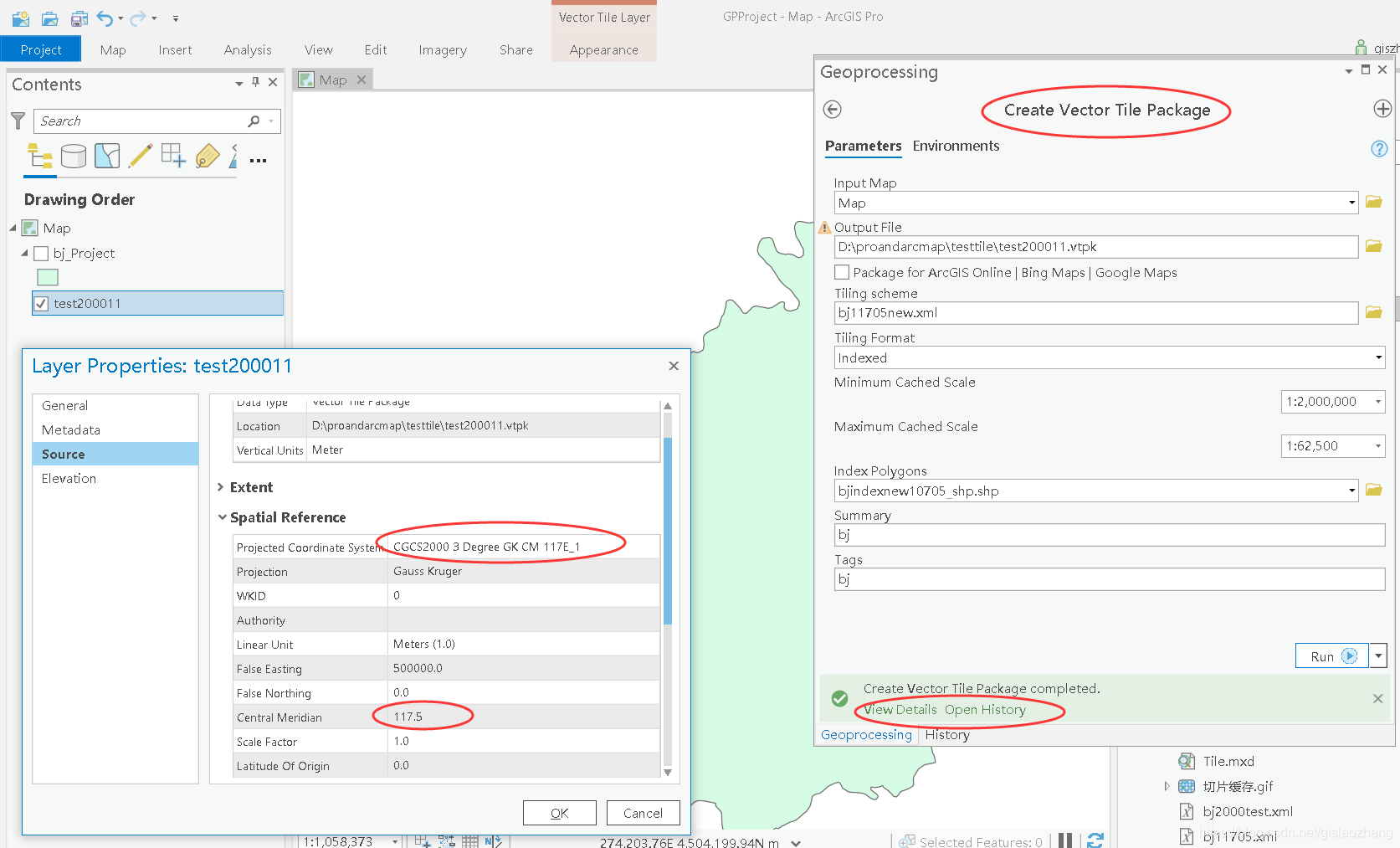The height and width of the screenshot is (848, 1400).
Task: Select List By Drawing Order icon
Action: tap(40, 156)
